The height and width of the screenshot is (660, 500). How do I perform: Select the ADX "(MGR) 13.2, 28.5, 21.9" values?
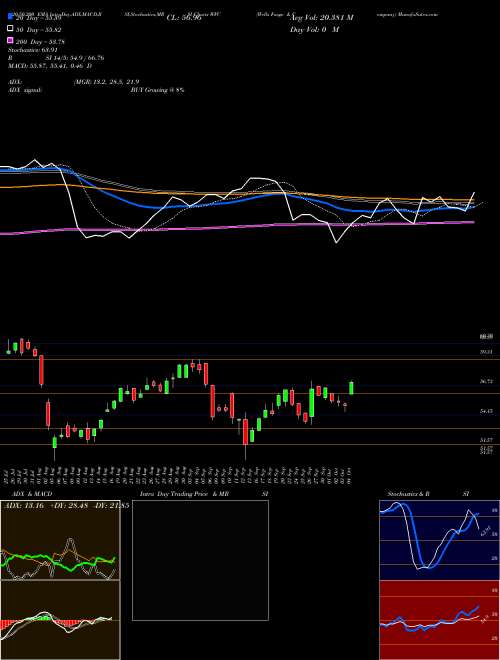click(106, 82)
